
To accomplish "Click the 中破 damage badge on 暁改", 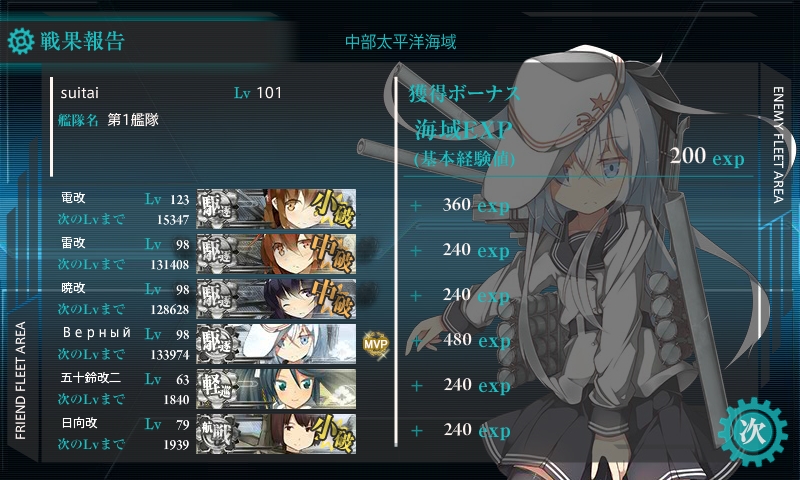I will [x=333, y=298].
